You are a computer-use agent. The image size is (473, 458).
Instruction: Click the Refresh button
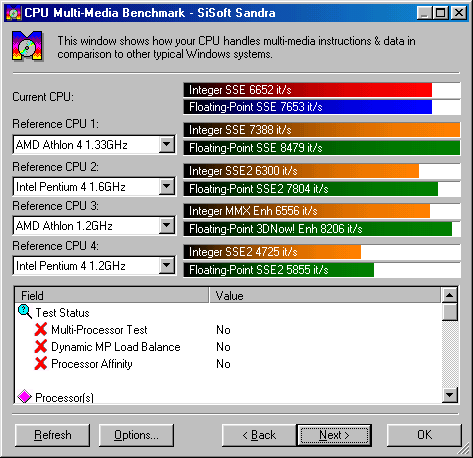pyautogui.click(x=53, y=435)
